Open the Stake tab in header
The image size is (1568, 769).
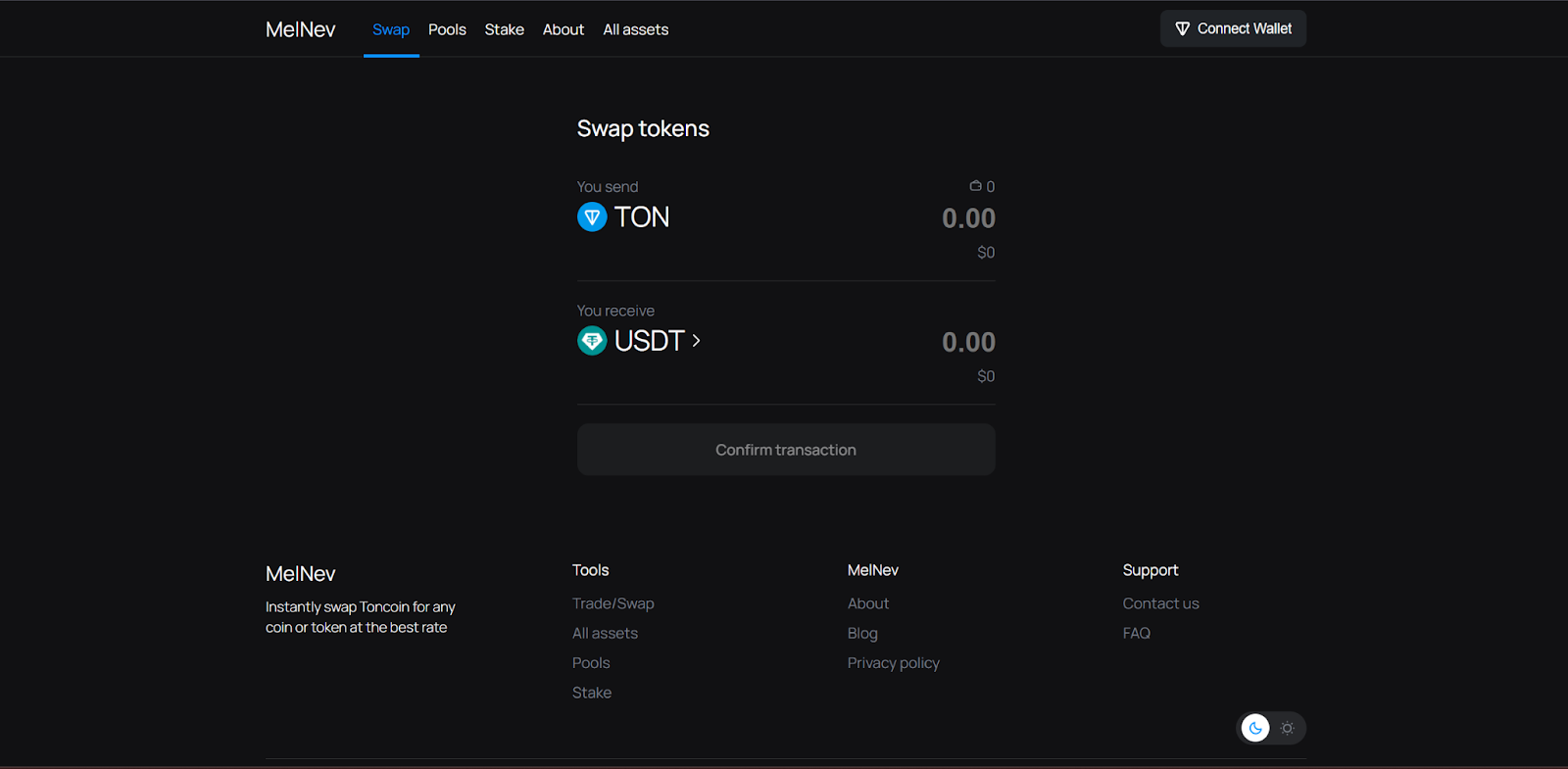pos(505,29)
